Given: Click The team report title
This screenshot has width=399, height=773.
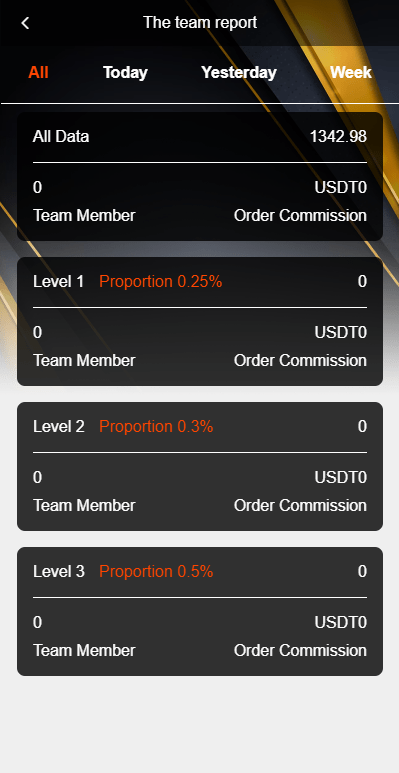Looking at the screenshot, I should 200,22.
